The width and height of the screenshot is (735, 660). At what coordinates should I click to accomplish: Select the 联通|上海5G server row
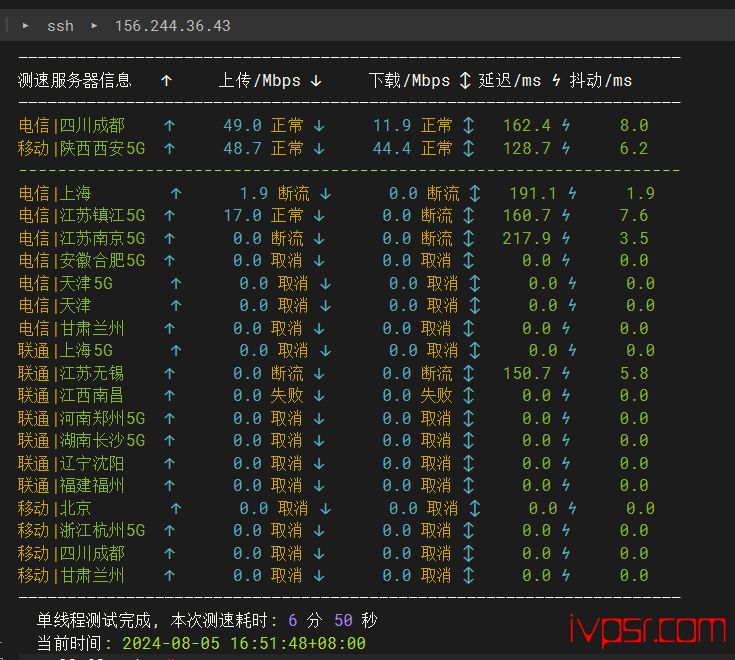[x=337, y=351]
